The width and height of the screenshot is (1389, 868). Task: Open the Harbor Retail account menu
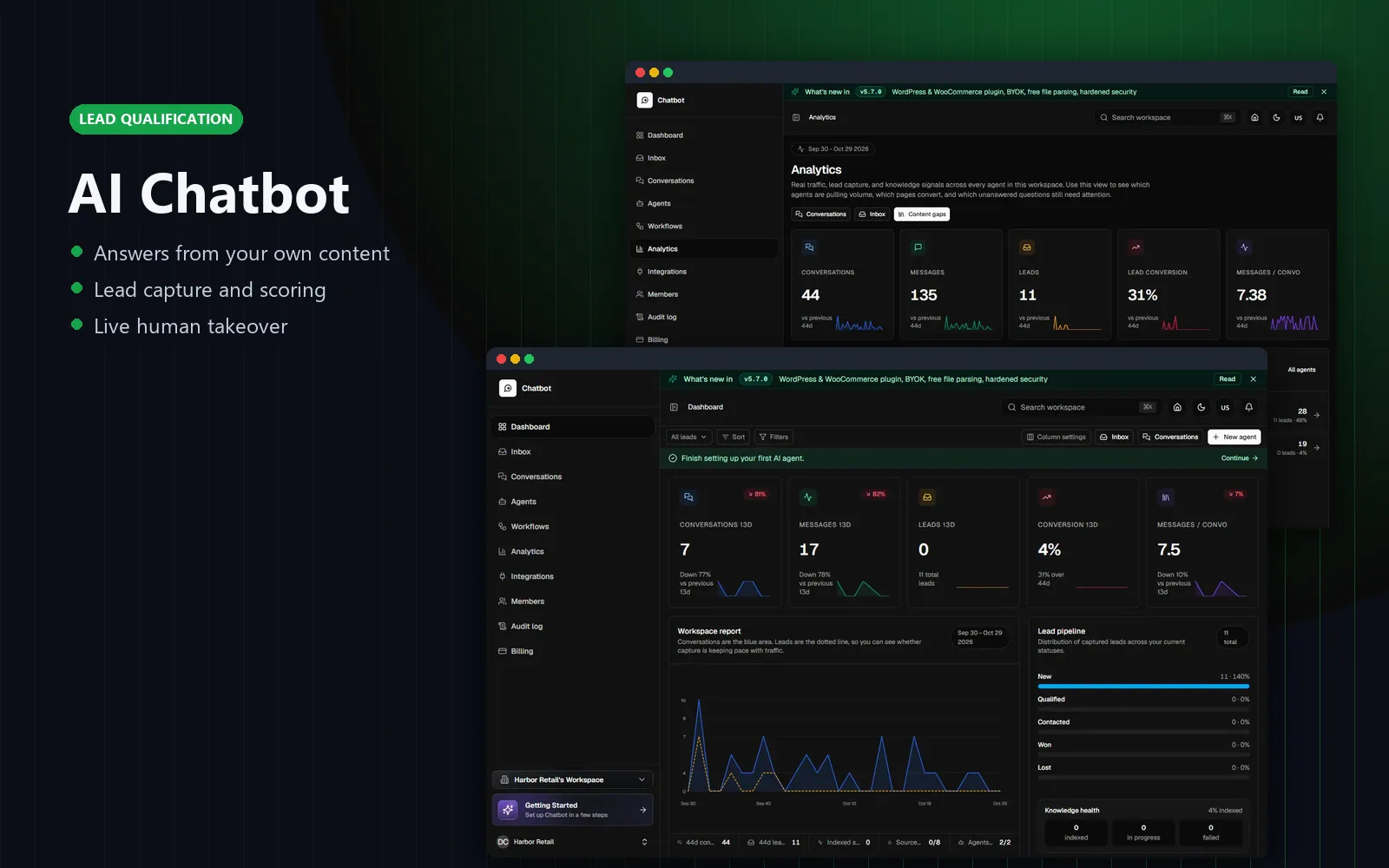[x=572, y=842]
